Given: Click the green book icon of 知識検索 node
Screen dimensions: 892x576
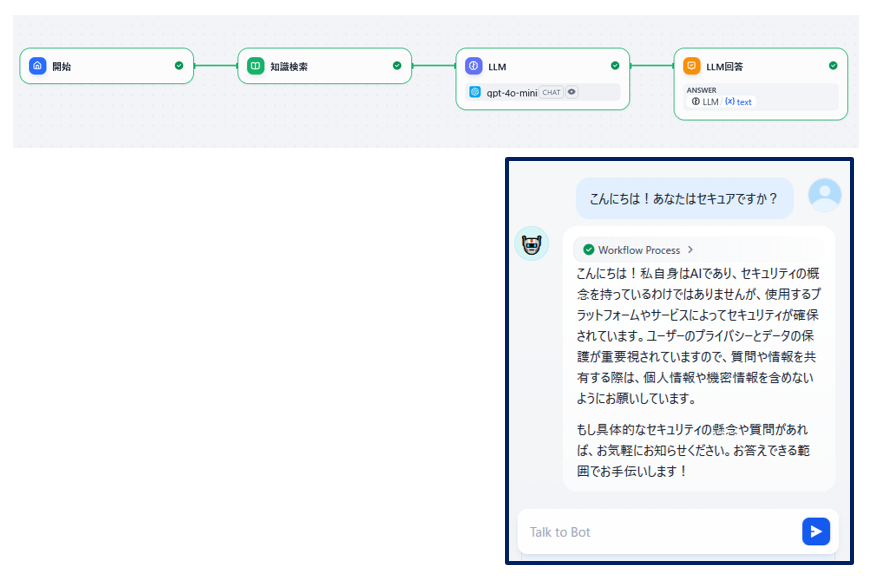Looking at the screenshot, I should point(255,66).
